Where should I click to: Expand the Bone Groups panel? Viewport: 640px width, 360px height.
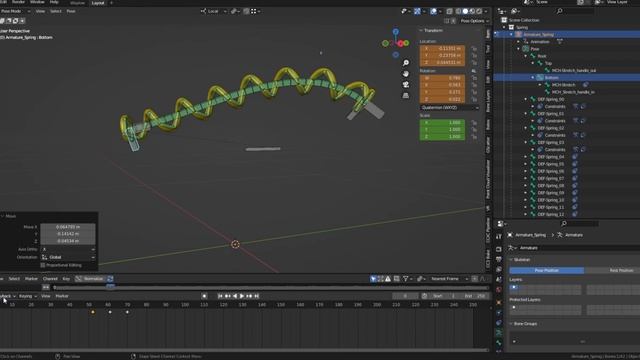coord(511,324)
